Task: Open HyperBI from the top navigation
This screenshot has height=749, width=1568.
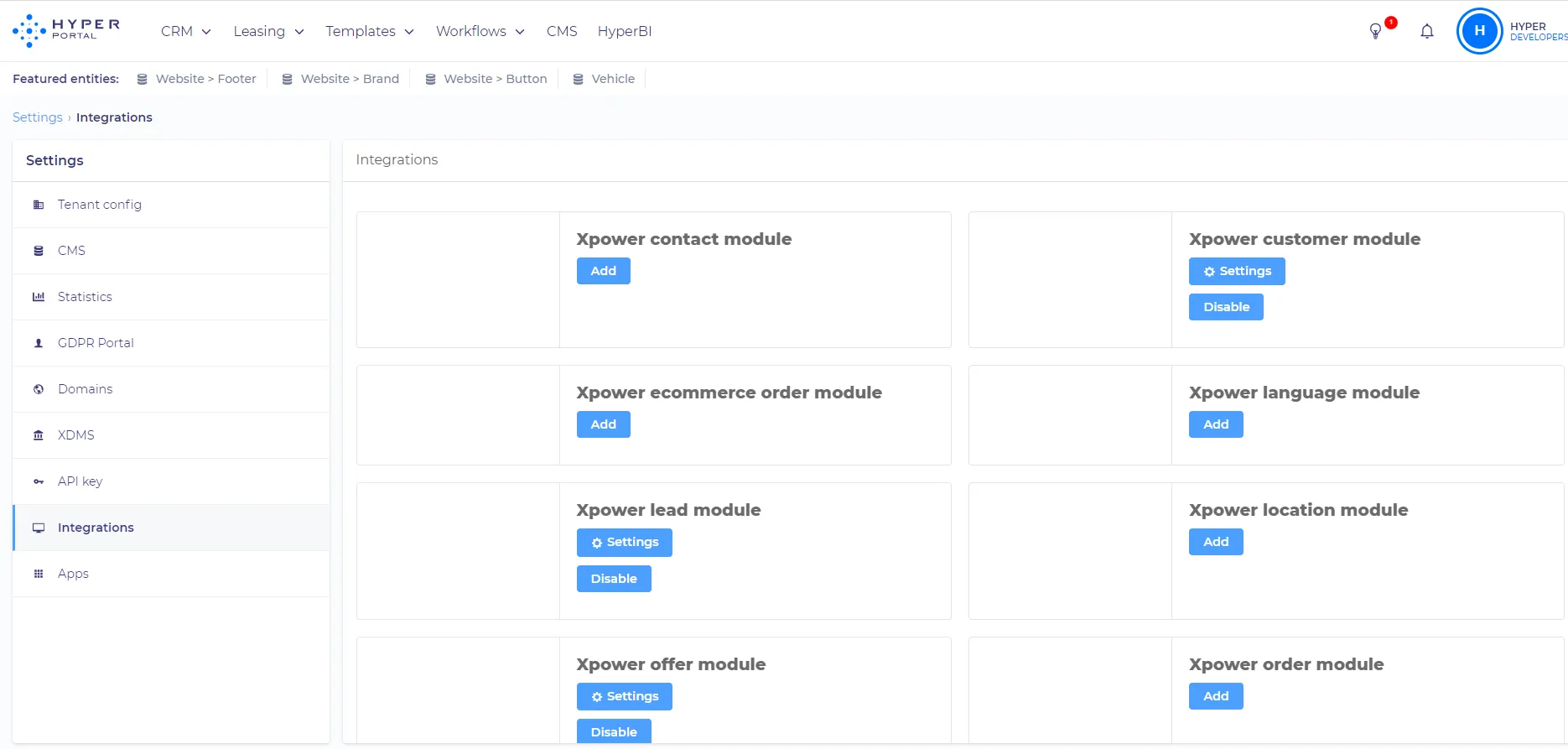Action: [625, 31]
